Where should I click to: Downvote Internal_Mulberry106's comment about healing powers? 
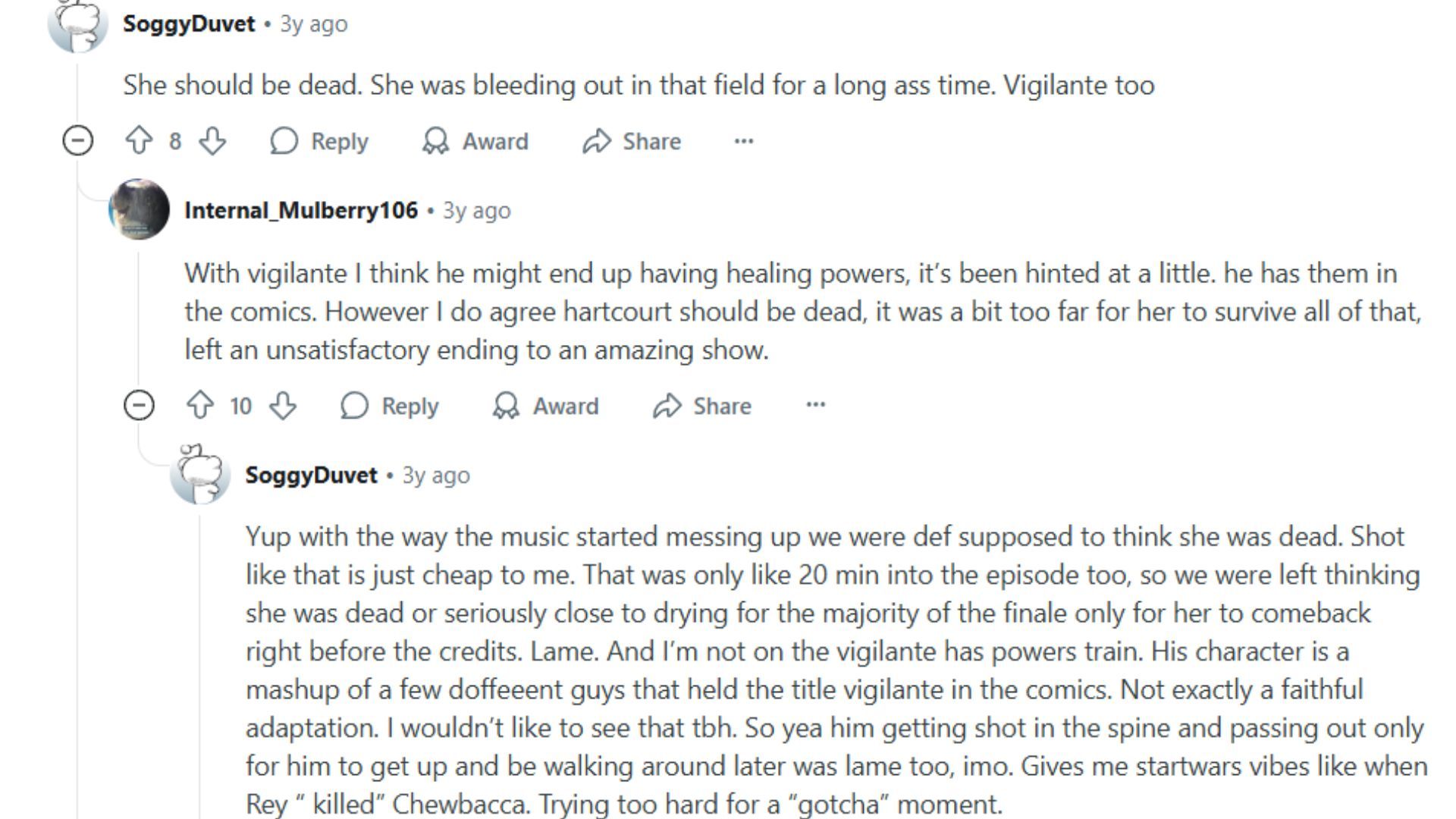click(x=283, y=406)
